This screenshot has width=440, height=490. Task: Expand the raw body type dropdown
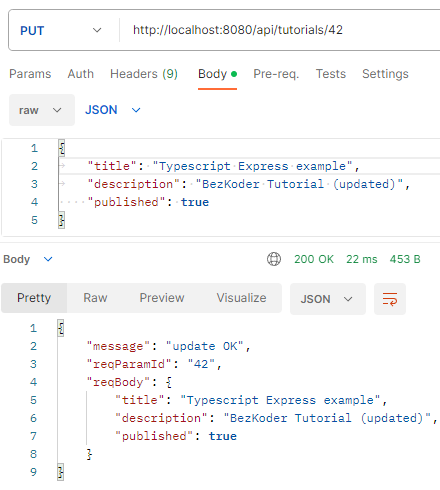(42, 110)
